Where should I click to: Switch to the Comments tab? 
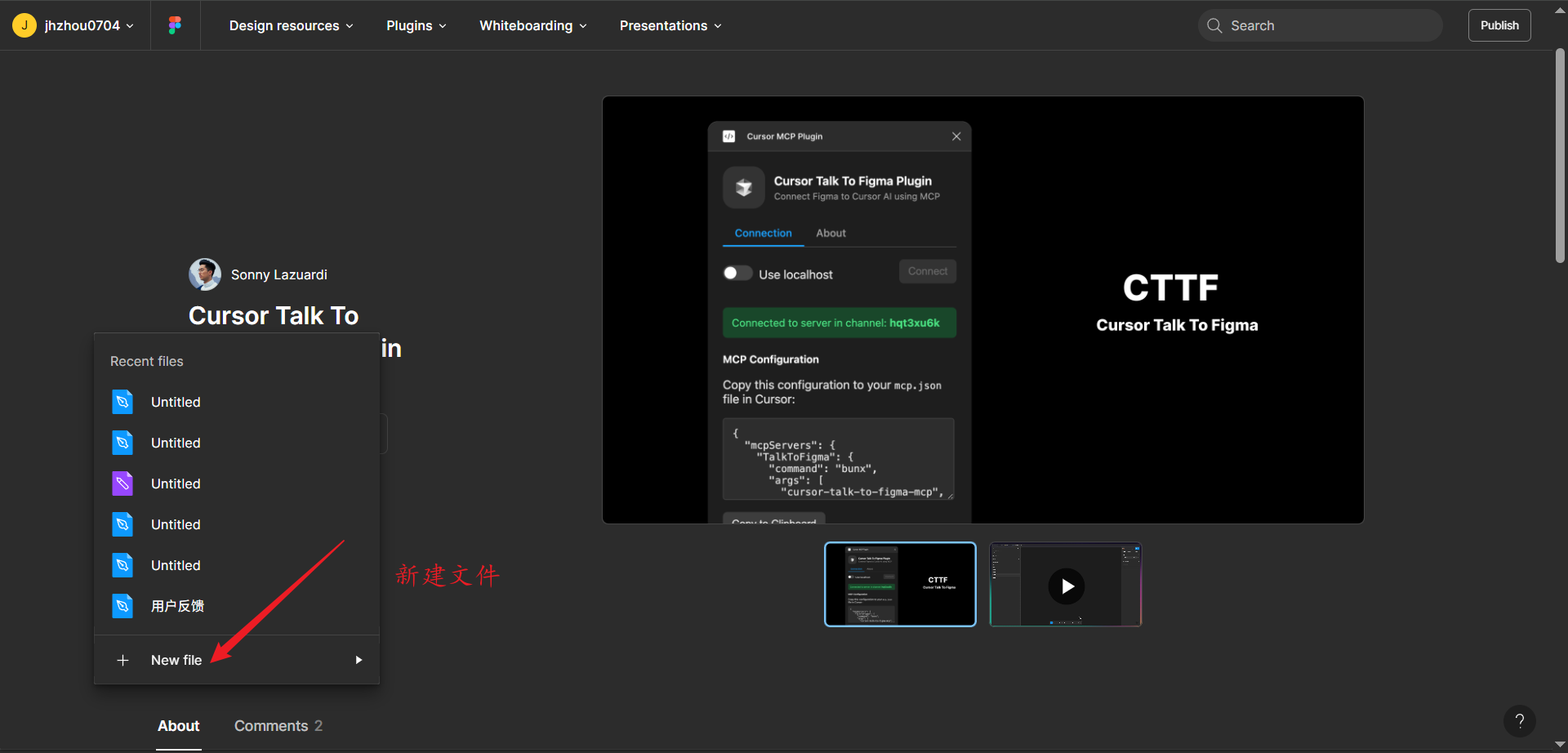click(278, 726)
